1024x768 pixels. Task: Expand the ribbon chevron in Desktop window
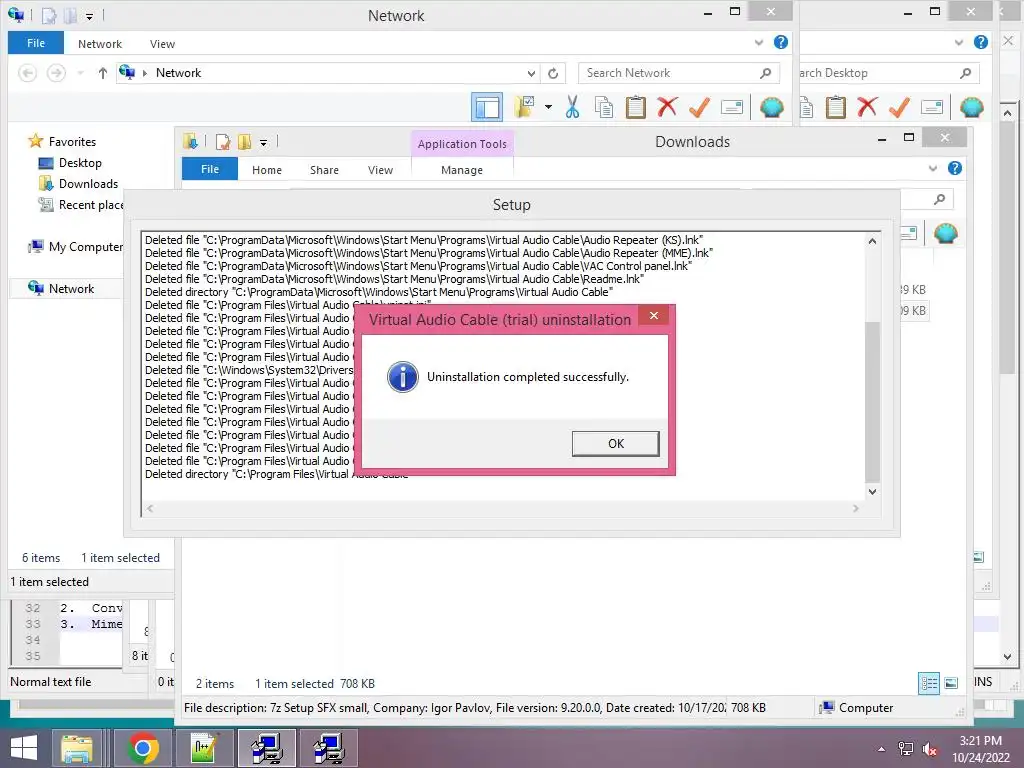pos(959,42)
